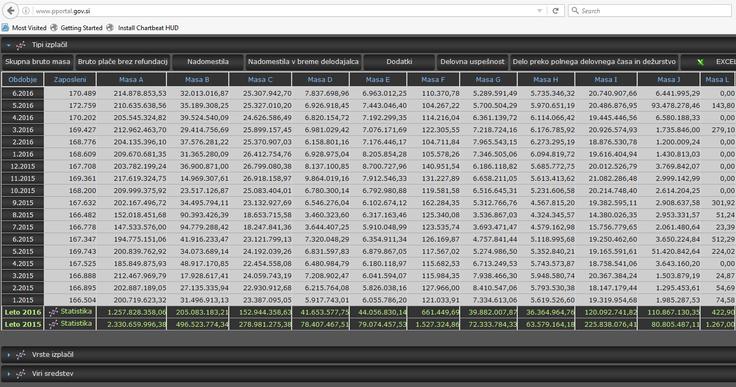This screenshot has width=736, height=387.
Task: Click Zaposleni value 170.489
Action: click(x=82, y=93)
